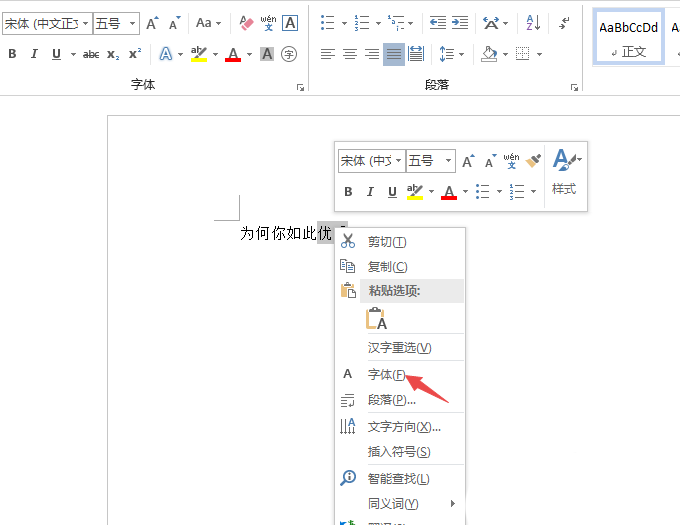Open phonetic guide in mini toolbar
This screenshot has height=525, width=680.
click(x=511, y=161)
